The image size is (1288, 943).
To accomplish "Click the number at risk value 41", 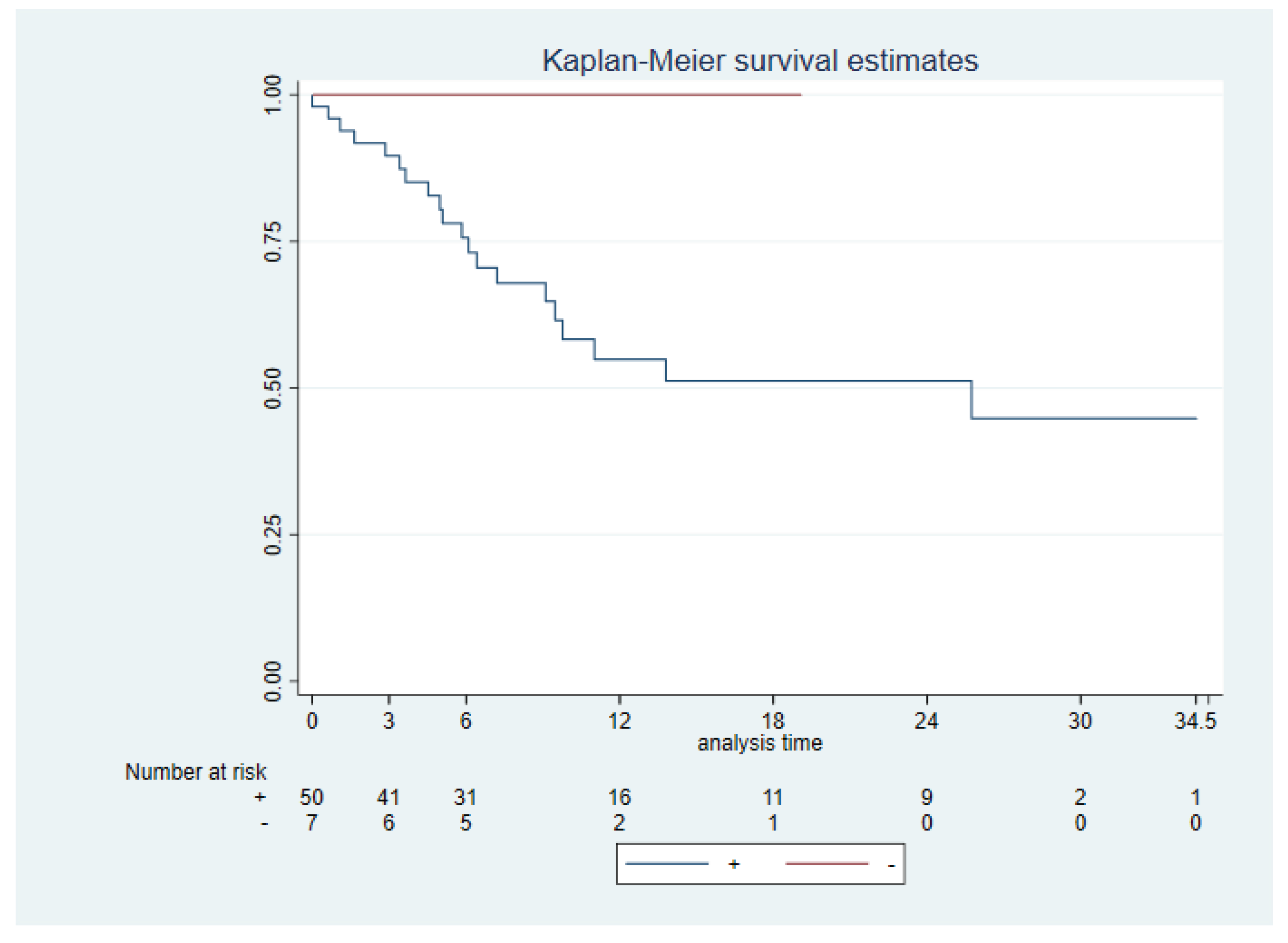I will (x=388, y=797).
